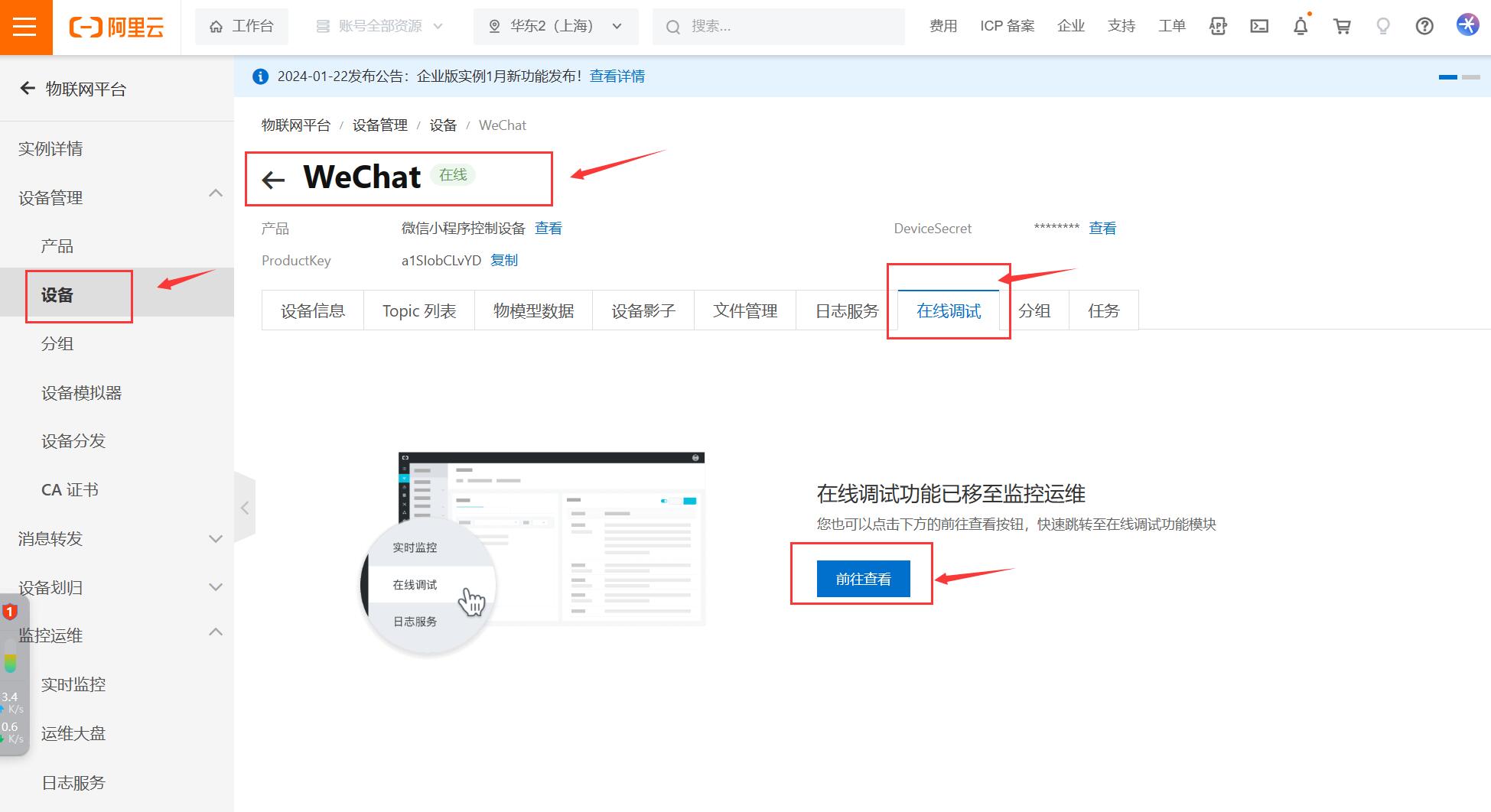
Task: Focus the top search input field
Action: pyautogui.click(x=779, y=27)
